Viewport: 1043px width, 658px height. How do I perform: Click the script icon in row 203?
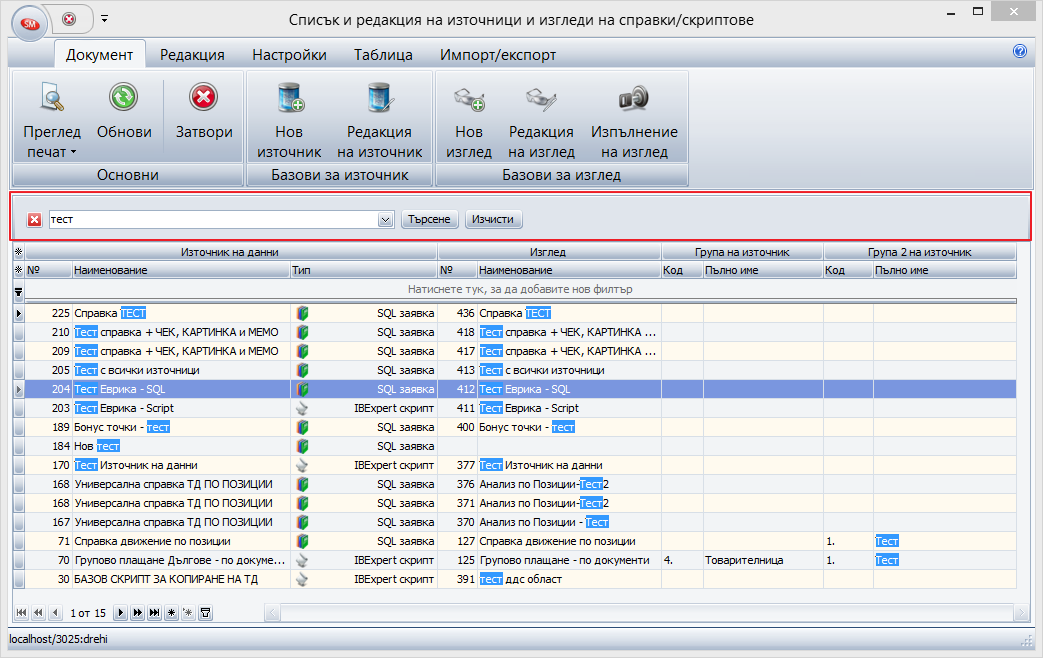click(x=303, y=409)
